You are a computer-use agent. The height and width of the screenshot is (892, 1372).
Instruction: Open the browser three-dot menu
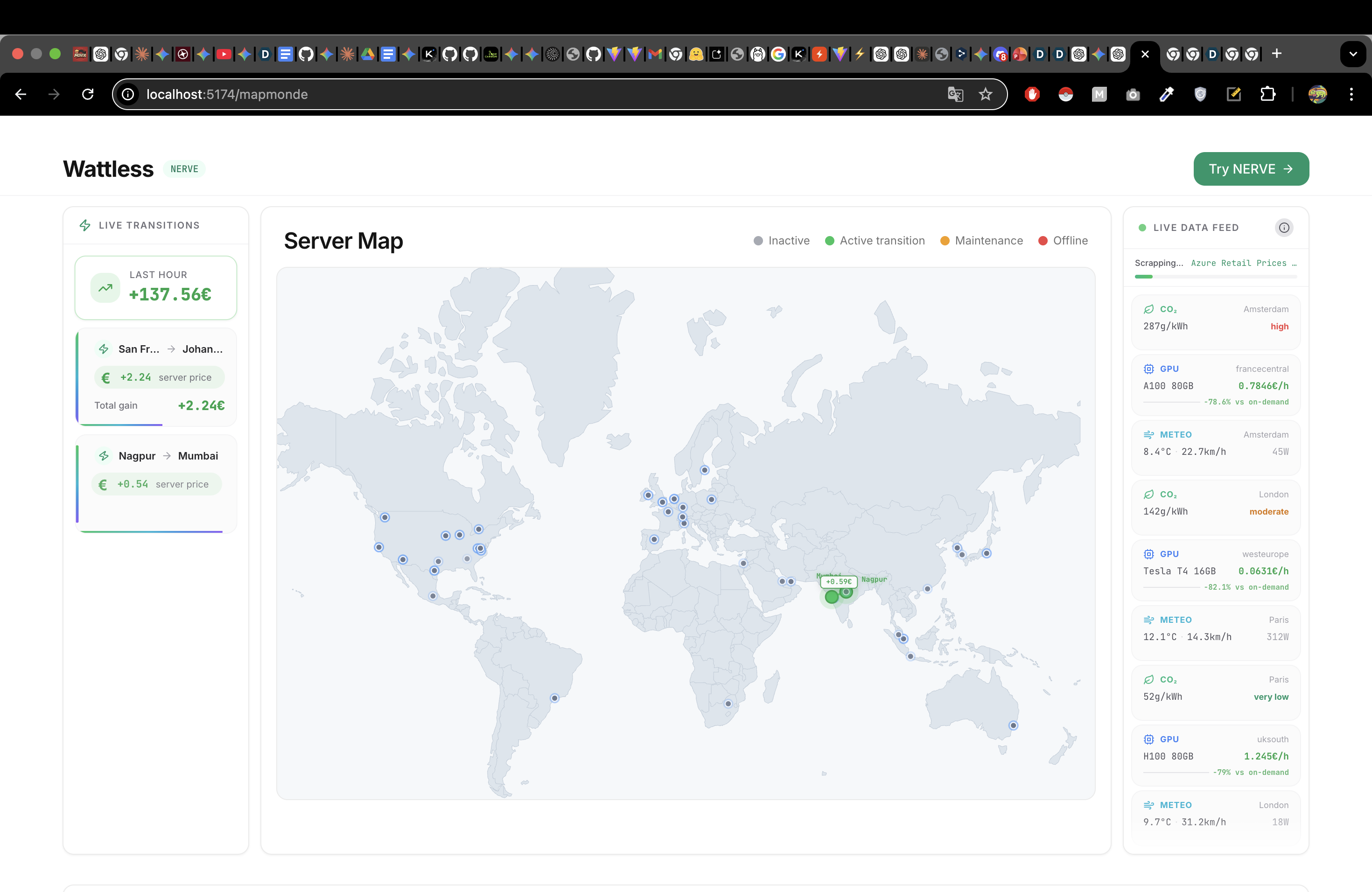[1351, 94]
